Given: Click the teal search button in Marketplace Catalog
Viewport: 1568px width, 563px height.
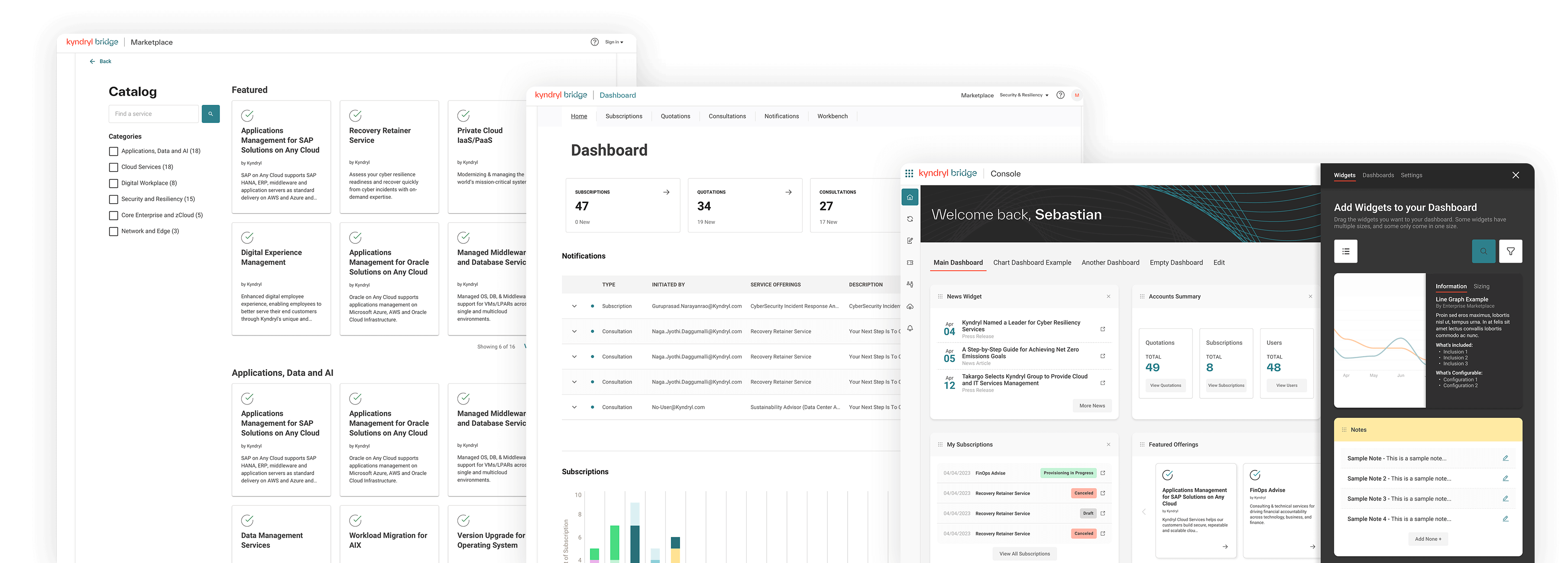Looking at the screenshot, I should click(x=211, y=114).
